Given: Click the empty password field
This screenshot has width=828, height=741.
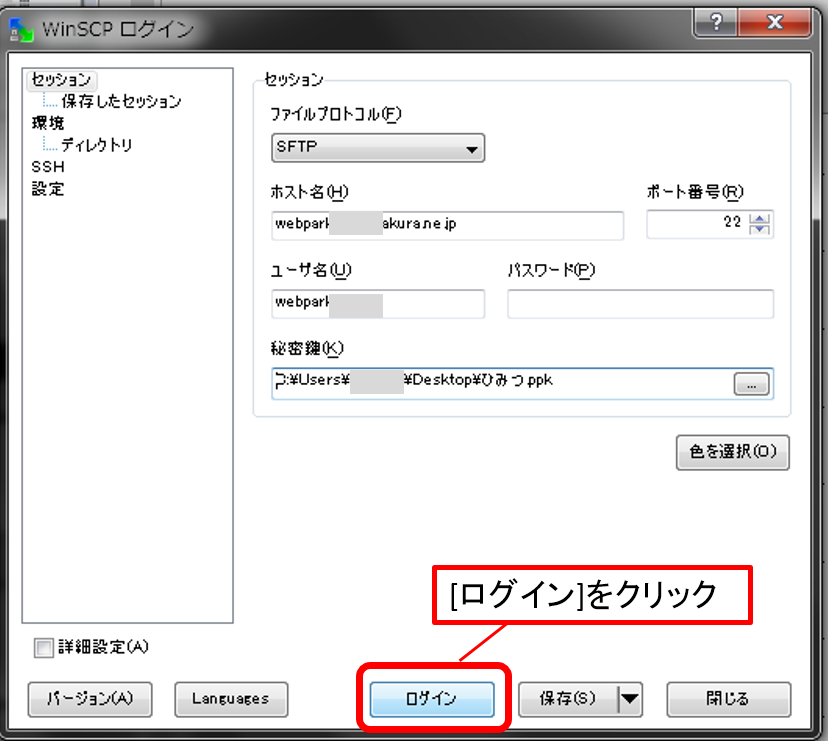Looking at the screenshot, I should (x=641, y=304).
